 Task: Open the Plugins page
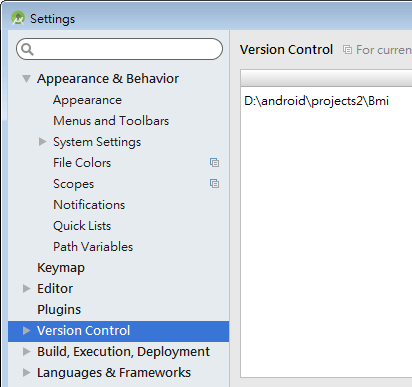coord(59,310)
